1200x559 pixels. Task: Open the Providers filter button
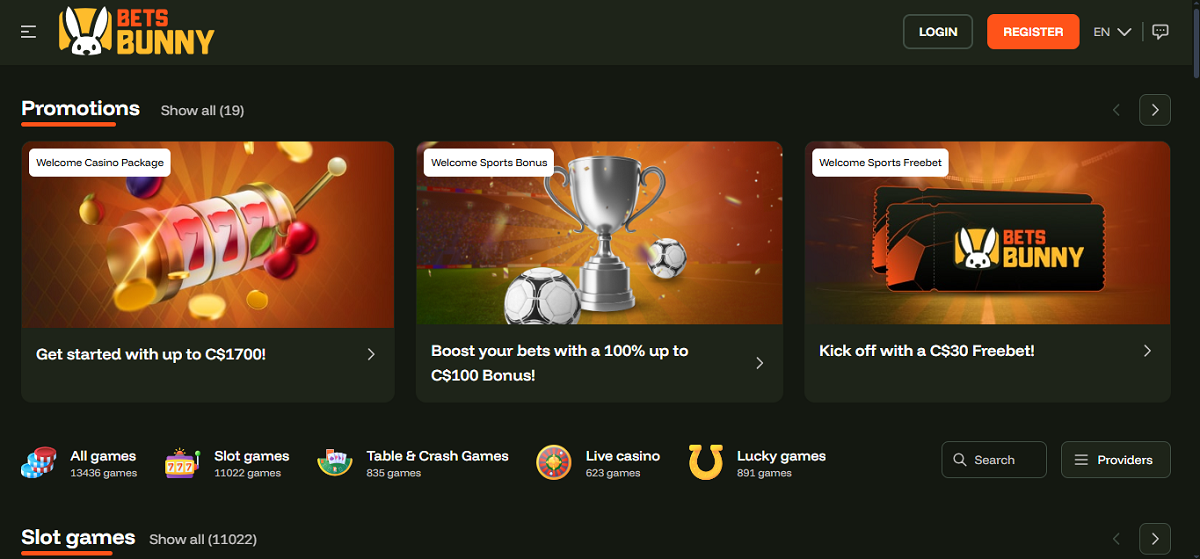click(x=1115, y=460)
